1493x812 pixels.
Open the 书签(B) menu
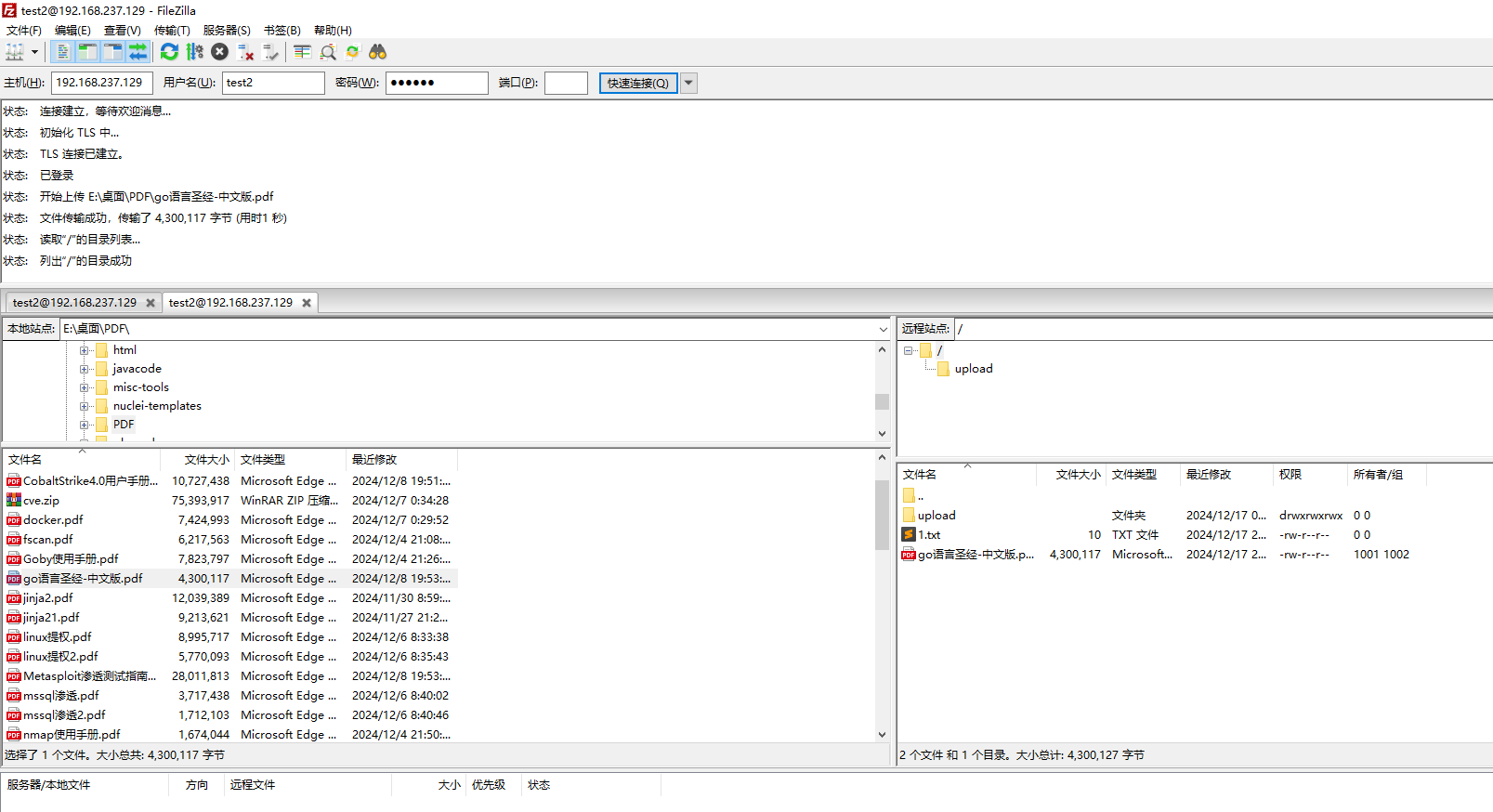click(282, 30)
